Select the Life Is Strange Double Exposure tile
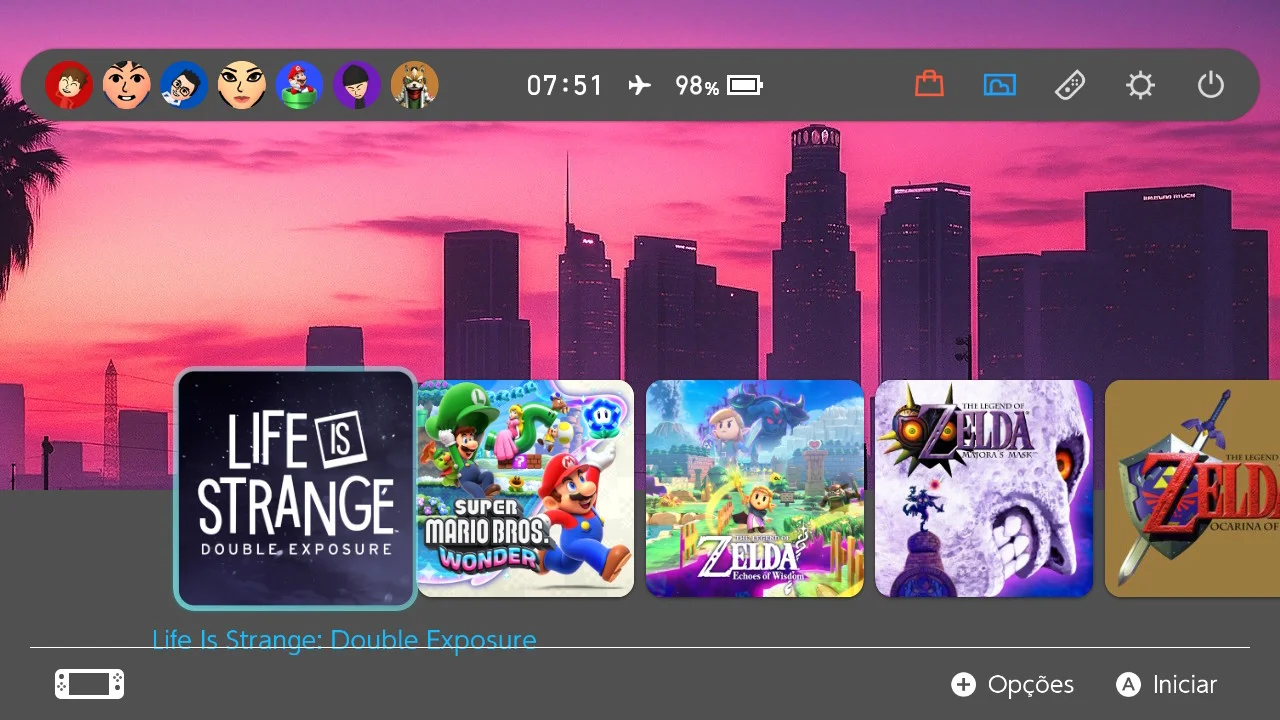The width and height of the screenshot is (1280, 720). (295, 489)
